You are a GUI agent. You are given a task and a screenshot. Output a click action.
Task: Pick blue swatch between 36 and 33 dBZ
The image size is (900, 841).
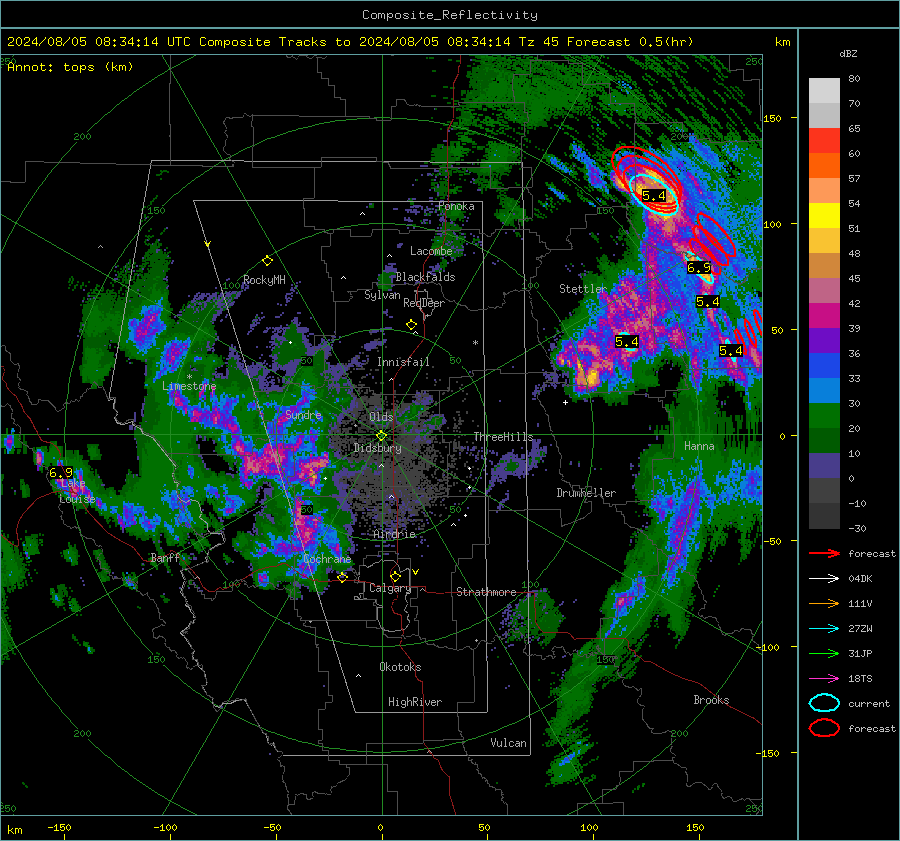[824, 366]
